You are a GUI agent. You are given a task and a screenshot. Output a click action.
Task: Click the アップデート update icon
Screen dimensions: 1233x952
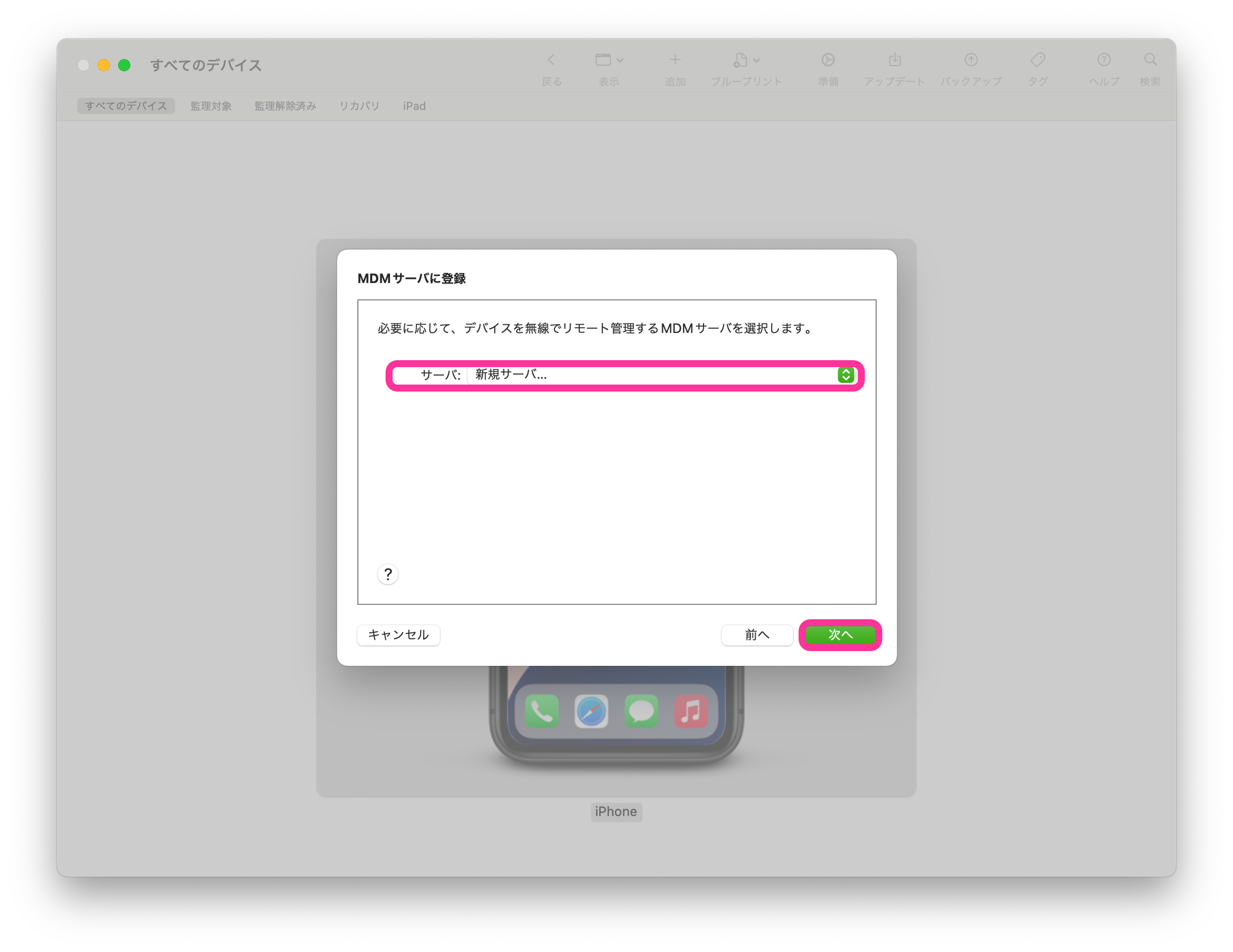(x=894, y=60)
